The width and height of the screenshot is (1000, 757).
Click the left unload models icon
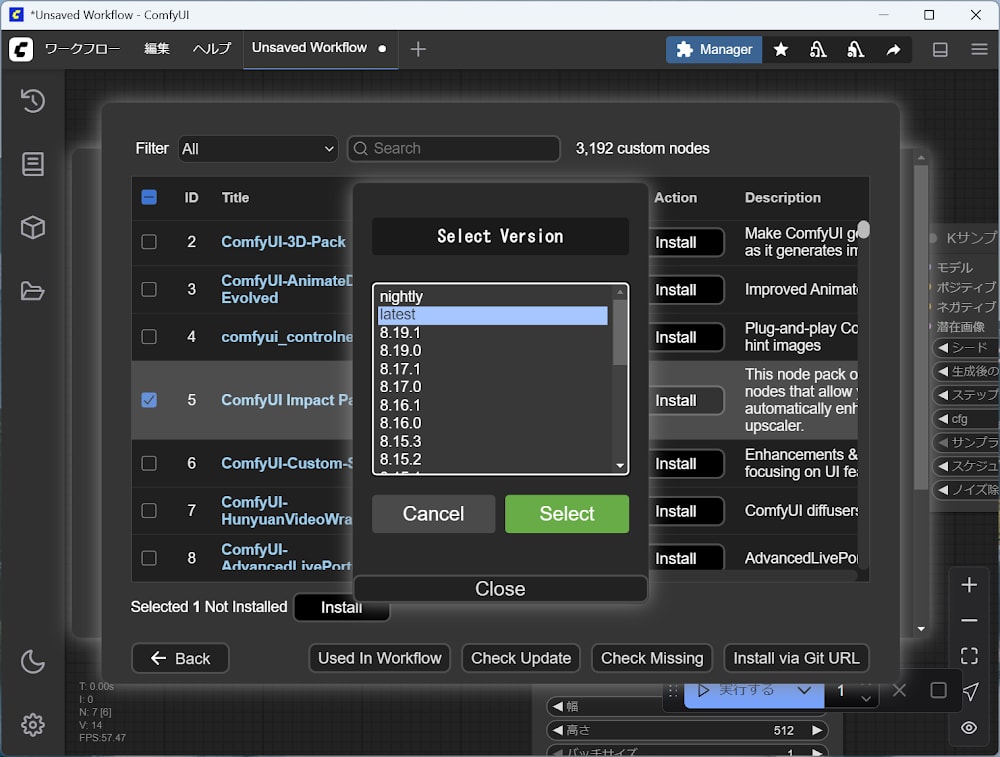818,49
